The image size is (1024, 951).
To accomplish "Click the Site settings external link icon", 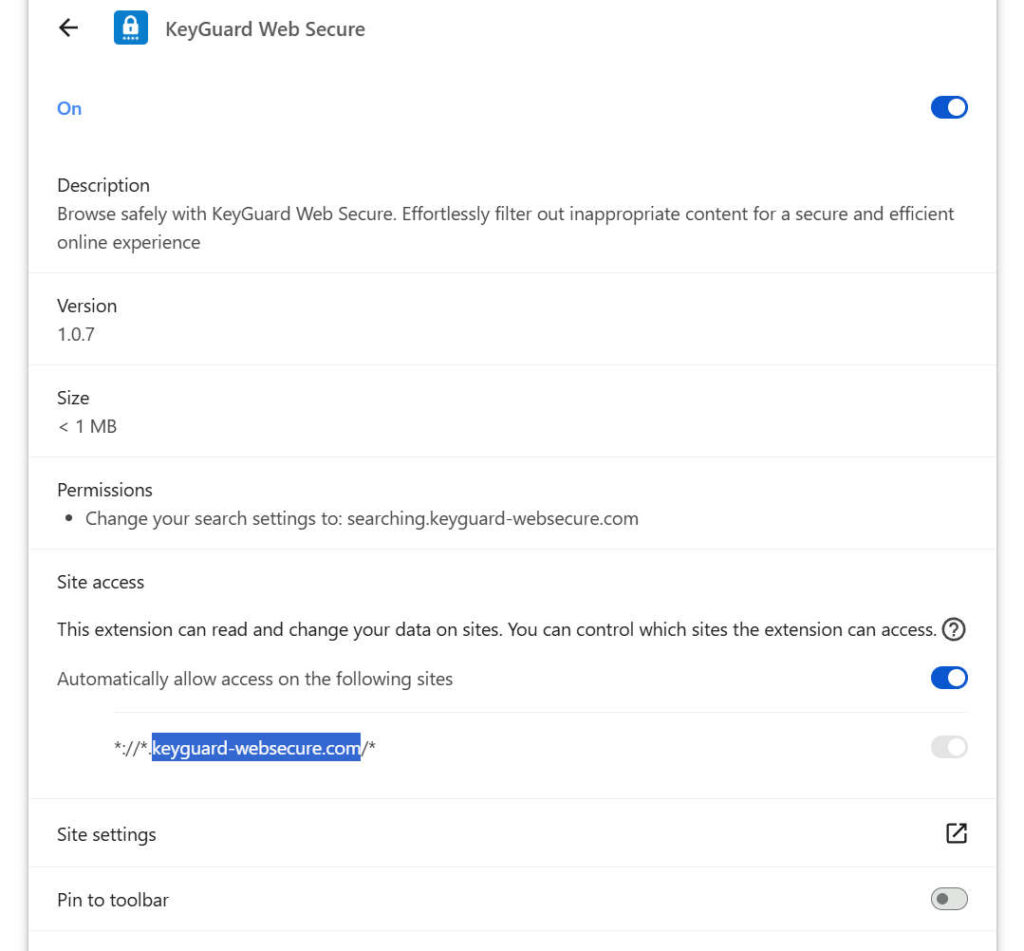I will coord(957,832).
